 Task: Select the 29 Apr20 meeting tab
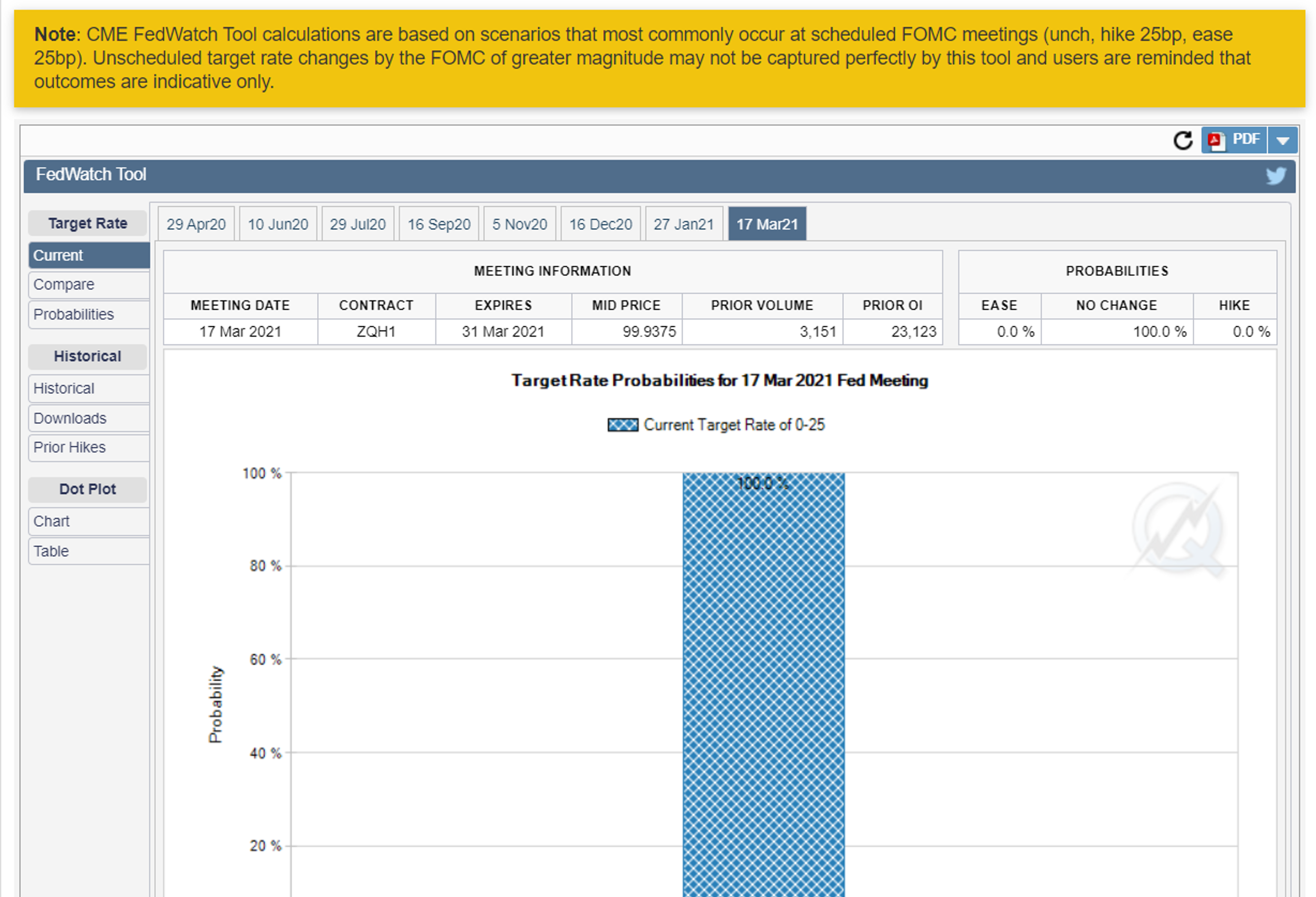[196, 224]
